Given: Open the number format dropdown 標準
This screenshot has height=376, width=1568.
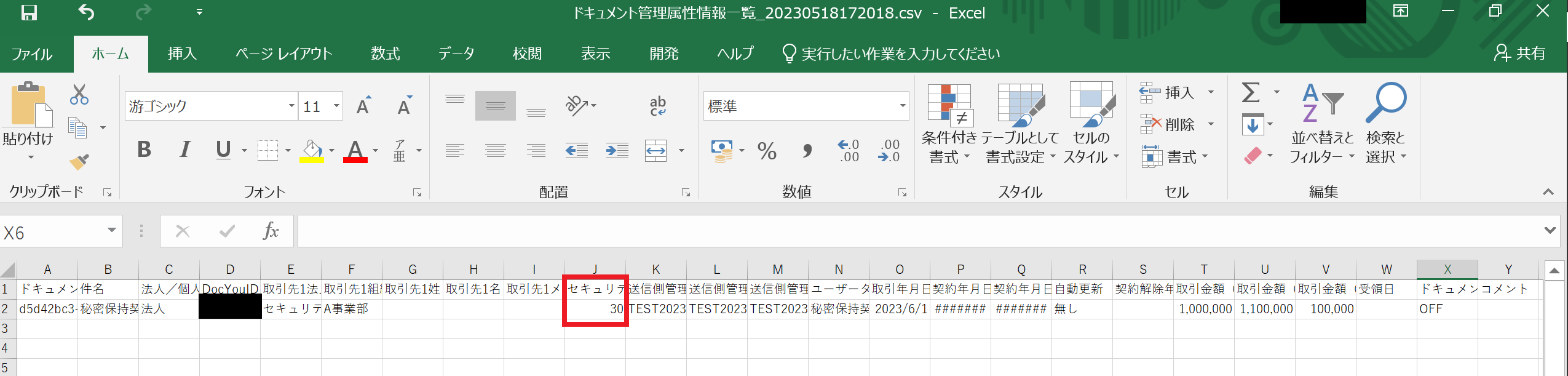Looking at the screenshot, I should click(902, 106).
